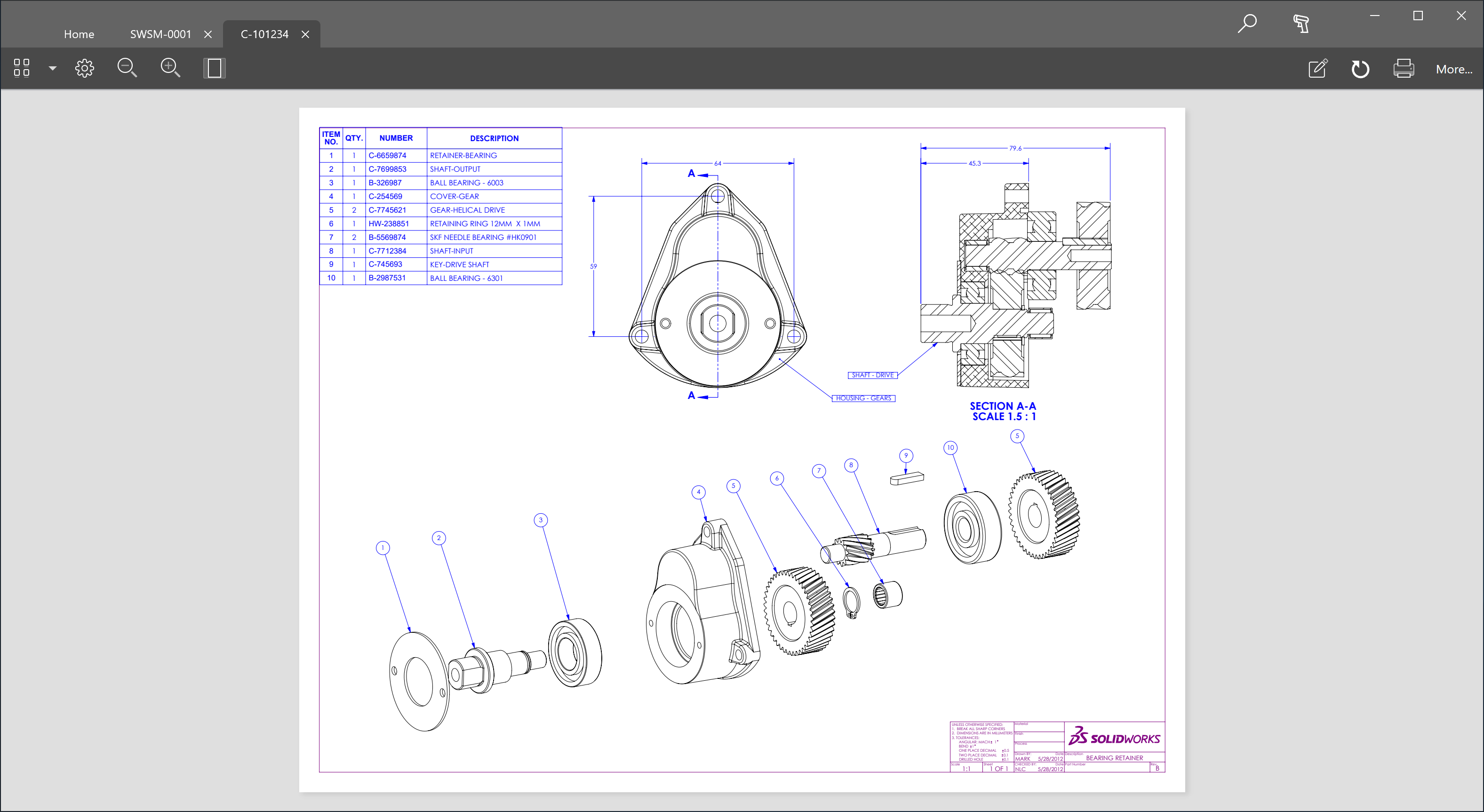Print the drawing using printer icon
Image resolution: width=1484 pixels, height=812 pixels.
pos(1404,69)
